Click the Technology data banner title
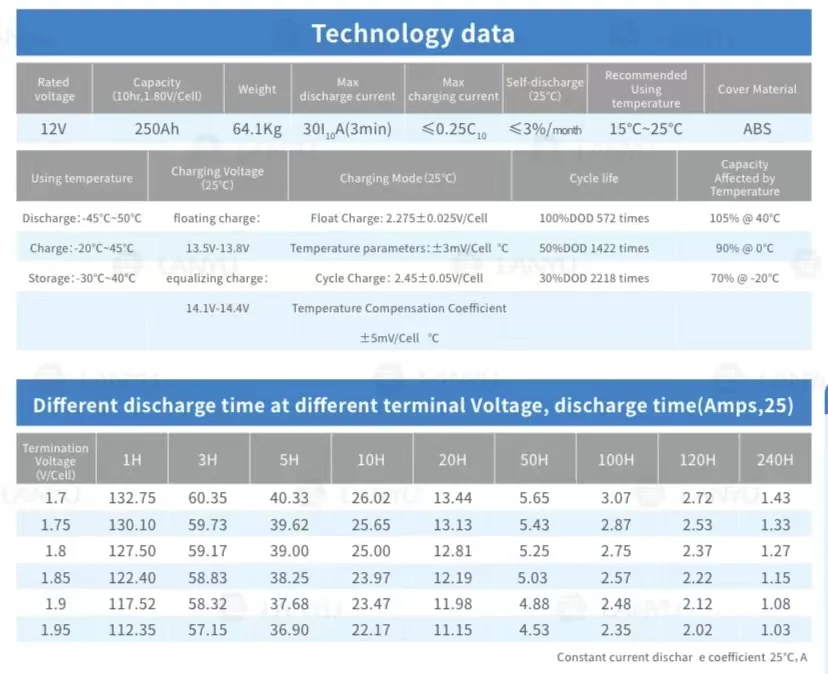Screen dimensions: 828x674 pyautogui.click(x=413, y=33)
